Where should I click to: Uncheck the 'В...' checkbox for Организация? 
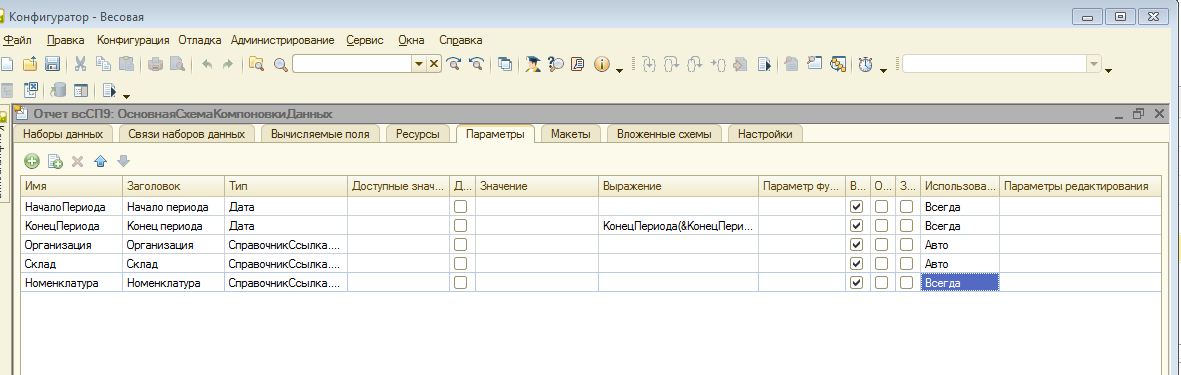856,245
